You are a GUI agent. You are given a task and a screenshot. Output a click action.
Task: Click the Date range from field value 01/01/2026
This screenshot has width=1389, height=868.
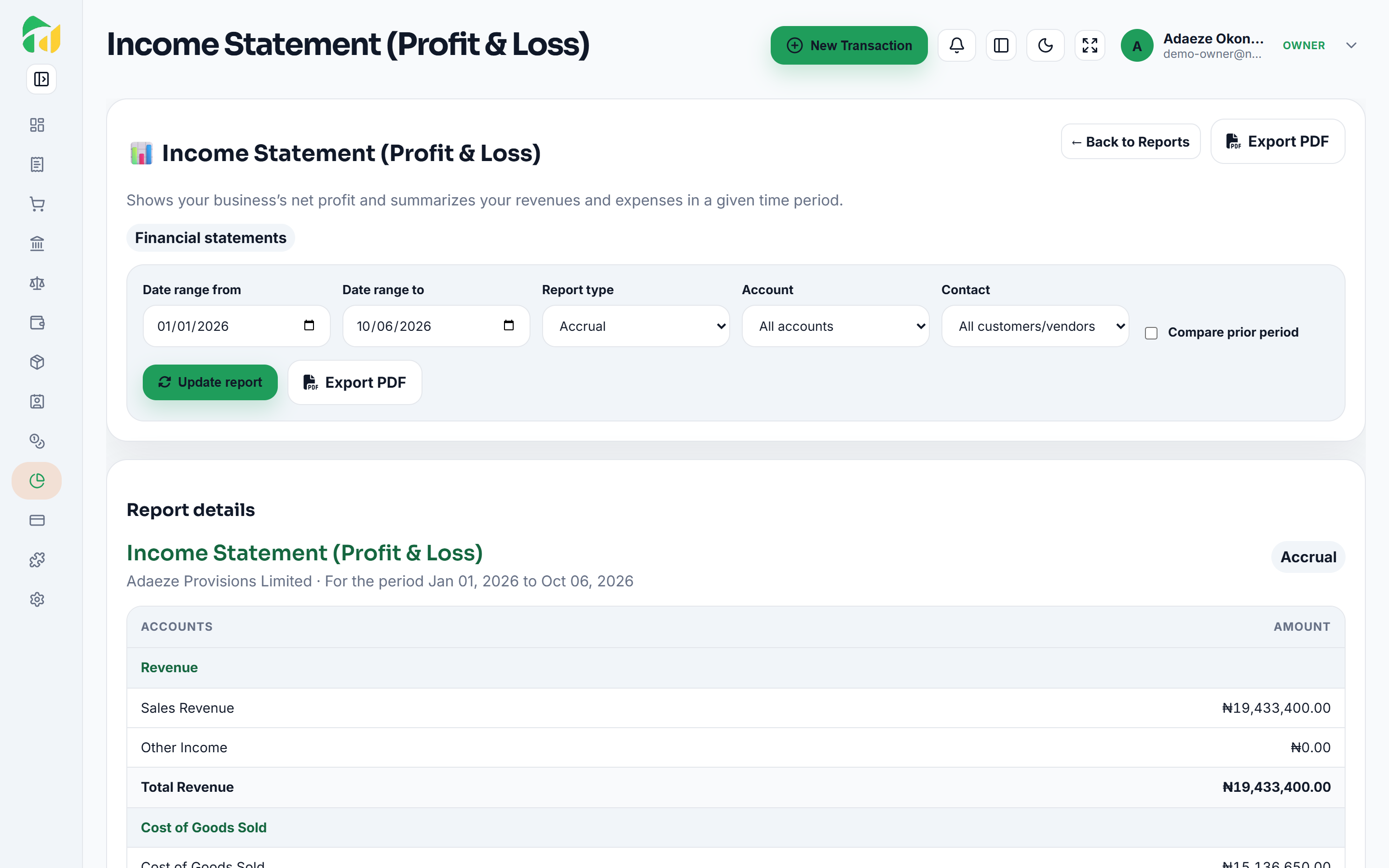(x=193, y=326)
